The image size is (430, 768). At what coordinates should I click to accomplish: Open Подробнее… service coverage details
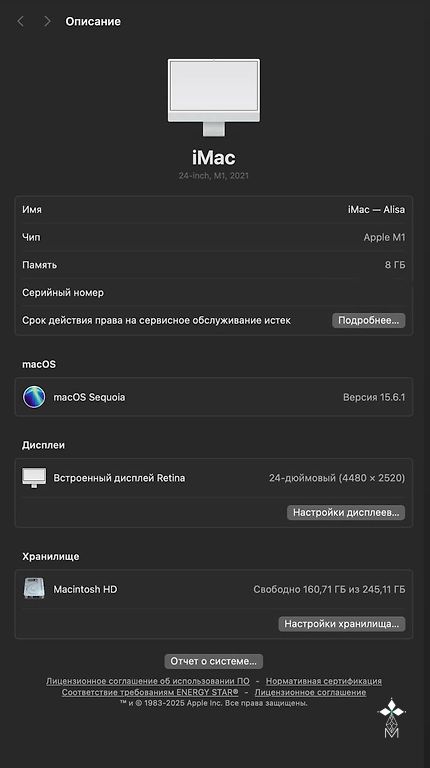[369, 320]
